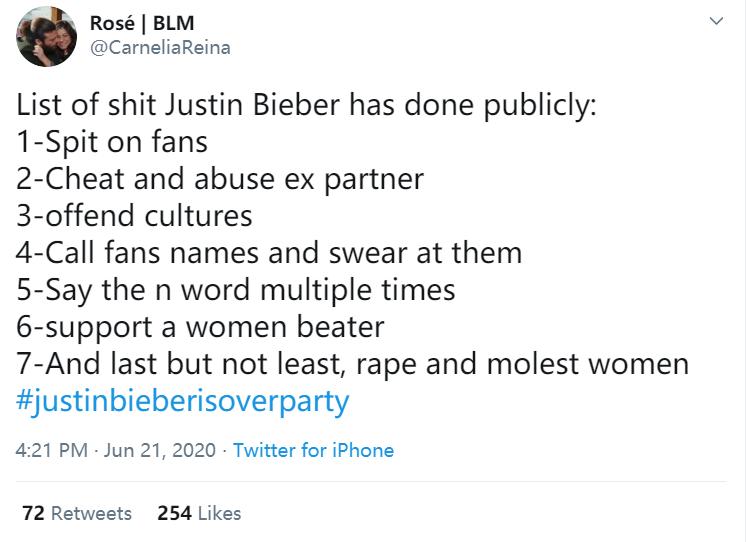Image resolution: width=746 pixels, height=542 pixels.
Task: Open the Retweets label
Action: point(91,513)
